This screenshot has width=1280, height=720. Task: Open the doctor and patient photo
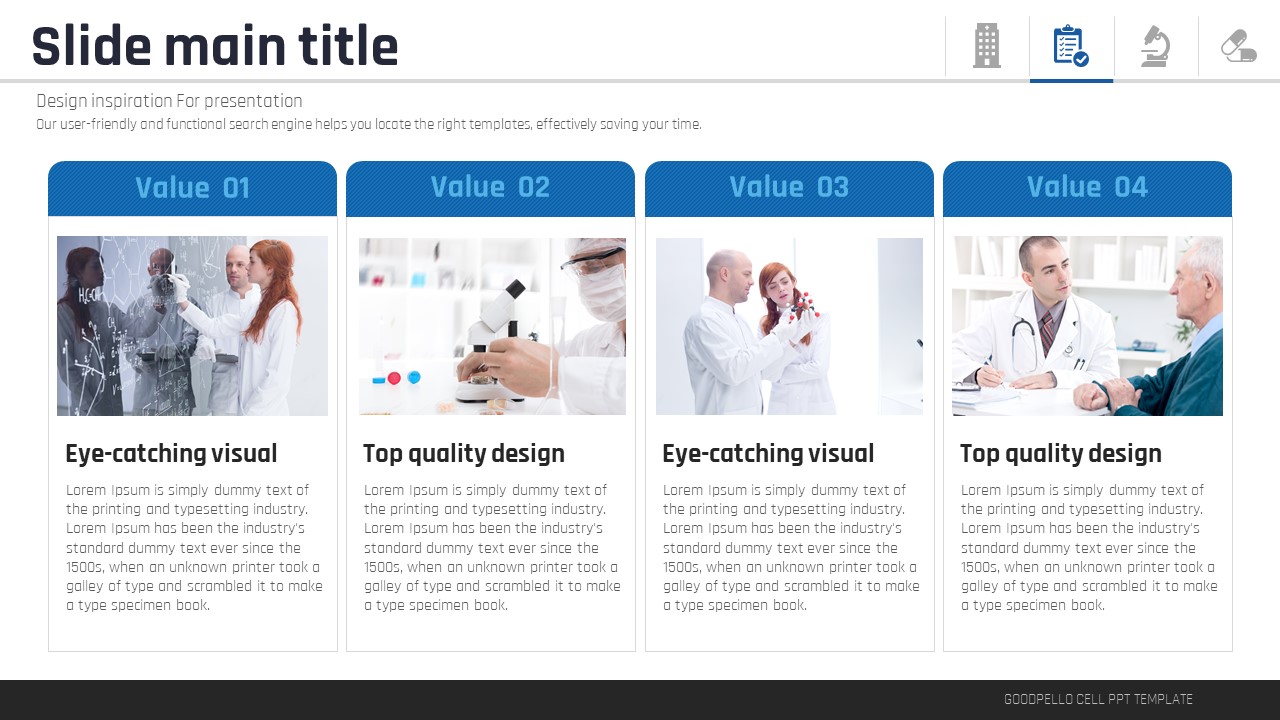[x=1088, y=326]
